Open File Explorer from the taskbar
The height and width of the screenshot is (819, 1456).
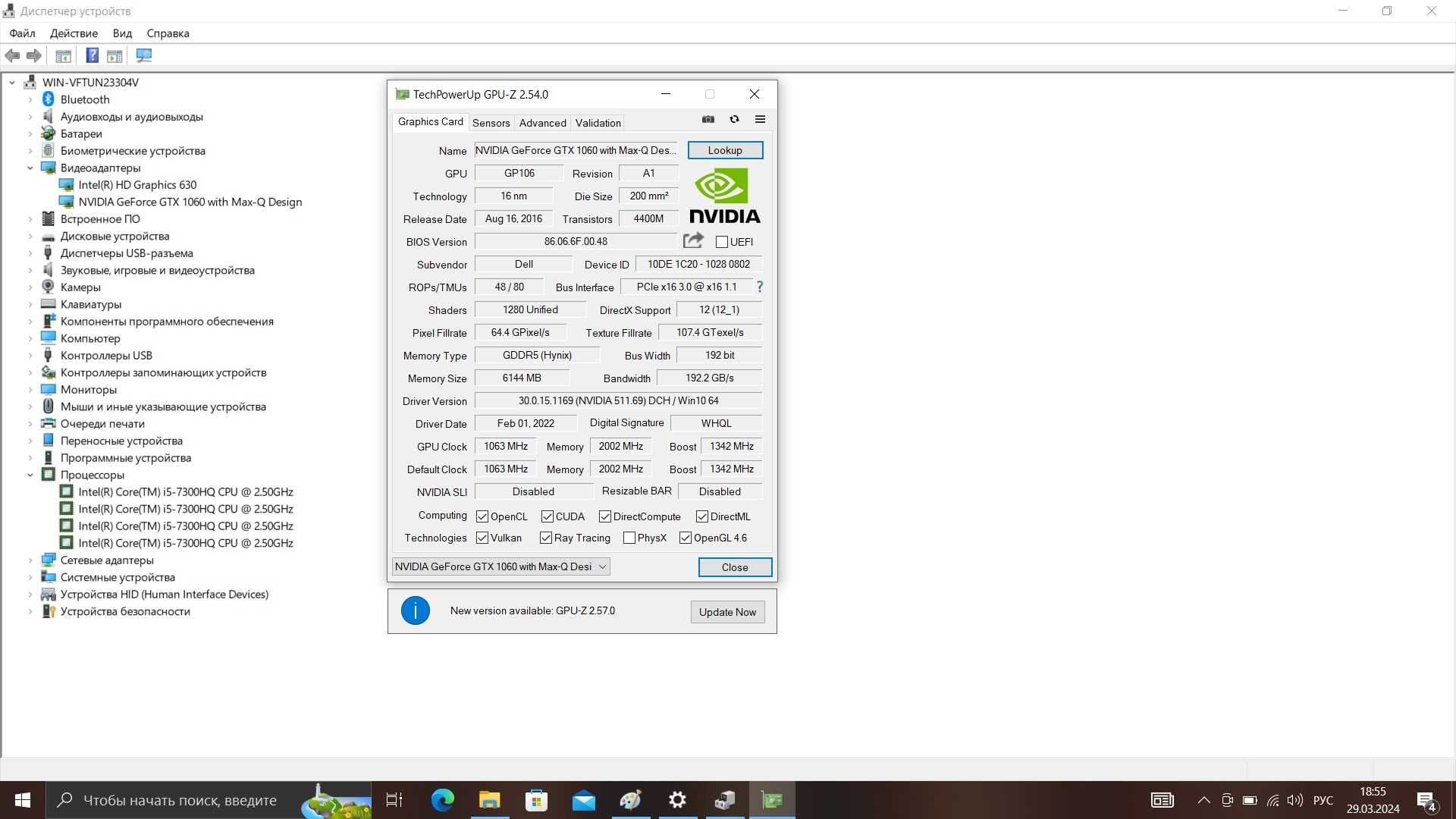coord(490,800)
